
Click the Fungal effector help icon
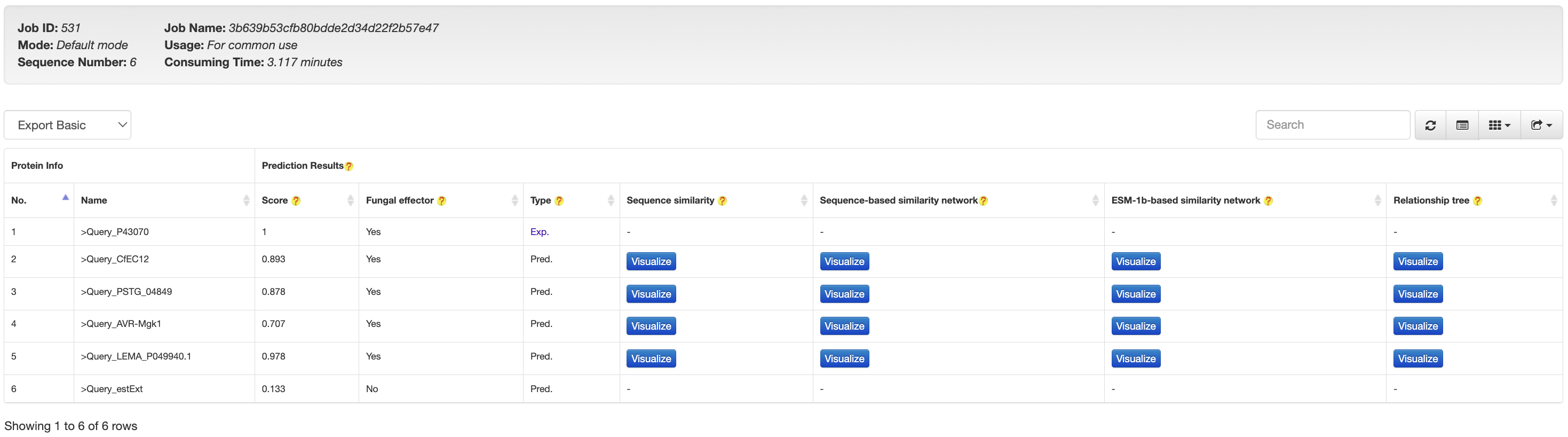click(442, 201)
